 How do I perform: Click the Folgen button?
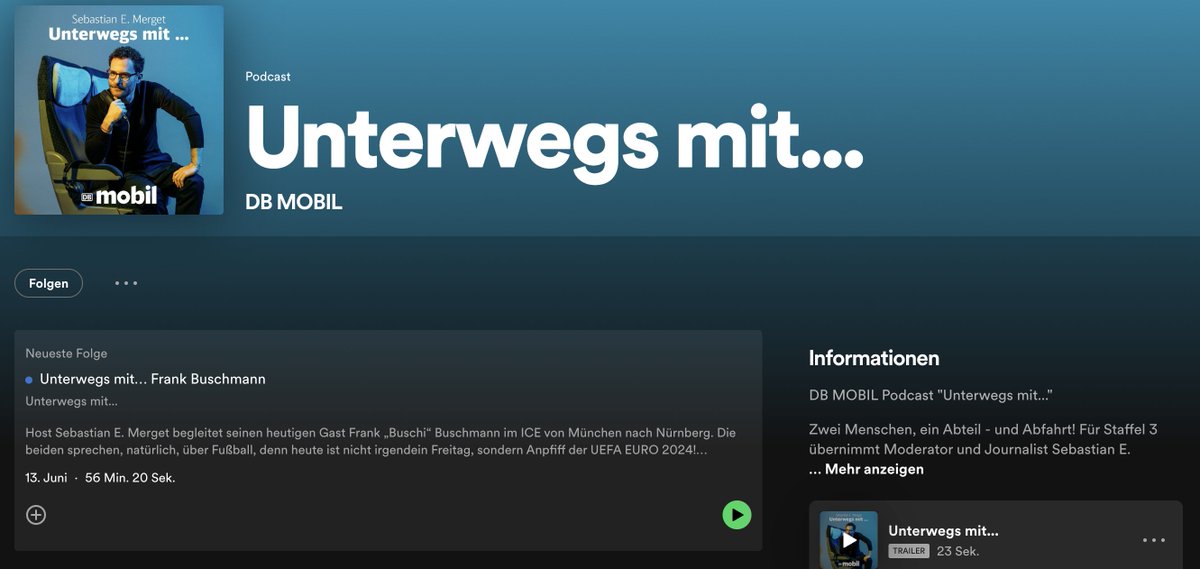tap(49, 283)
